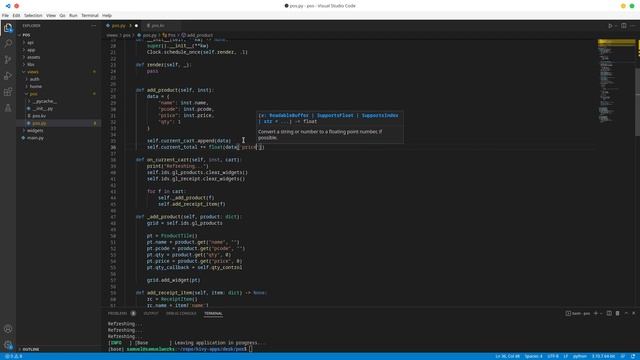This screenshot has width=640, height=360.
Task: Expand the home folder
Action: coord(33,87)
